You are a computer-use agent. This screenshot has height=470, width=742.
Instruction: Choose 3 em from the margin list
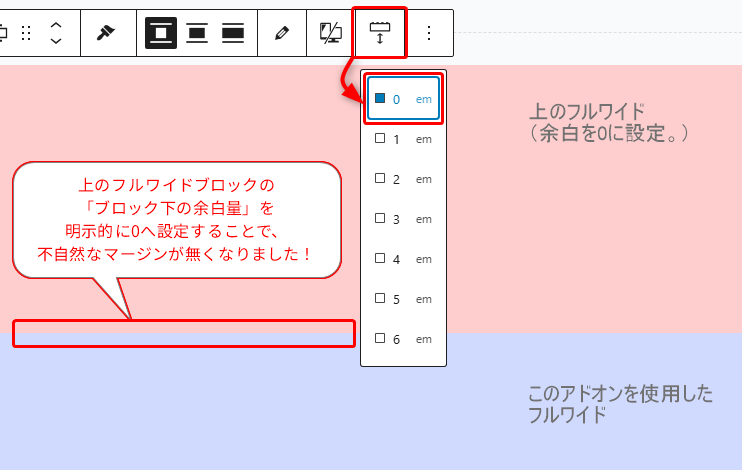click(403, 219)
